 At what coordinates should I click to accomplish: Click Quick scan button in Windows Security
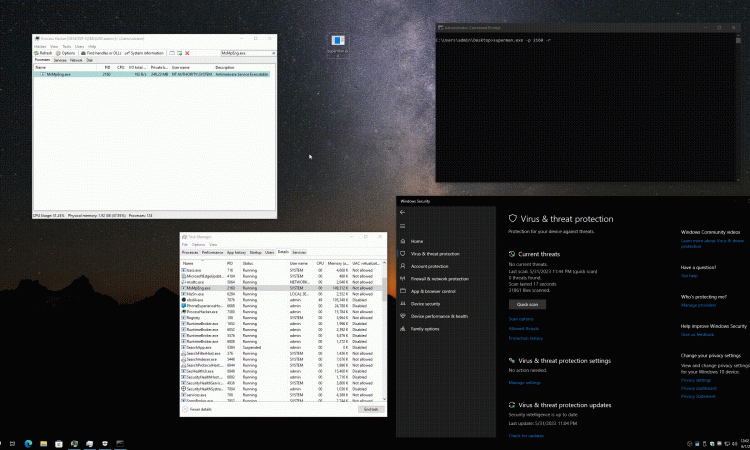click(527, 305)
